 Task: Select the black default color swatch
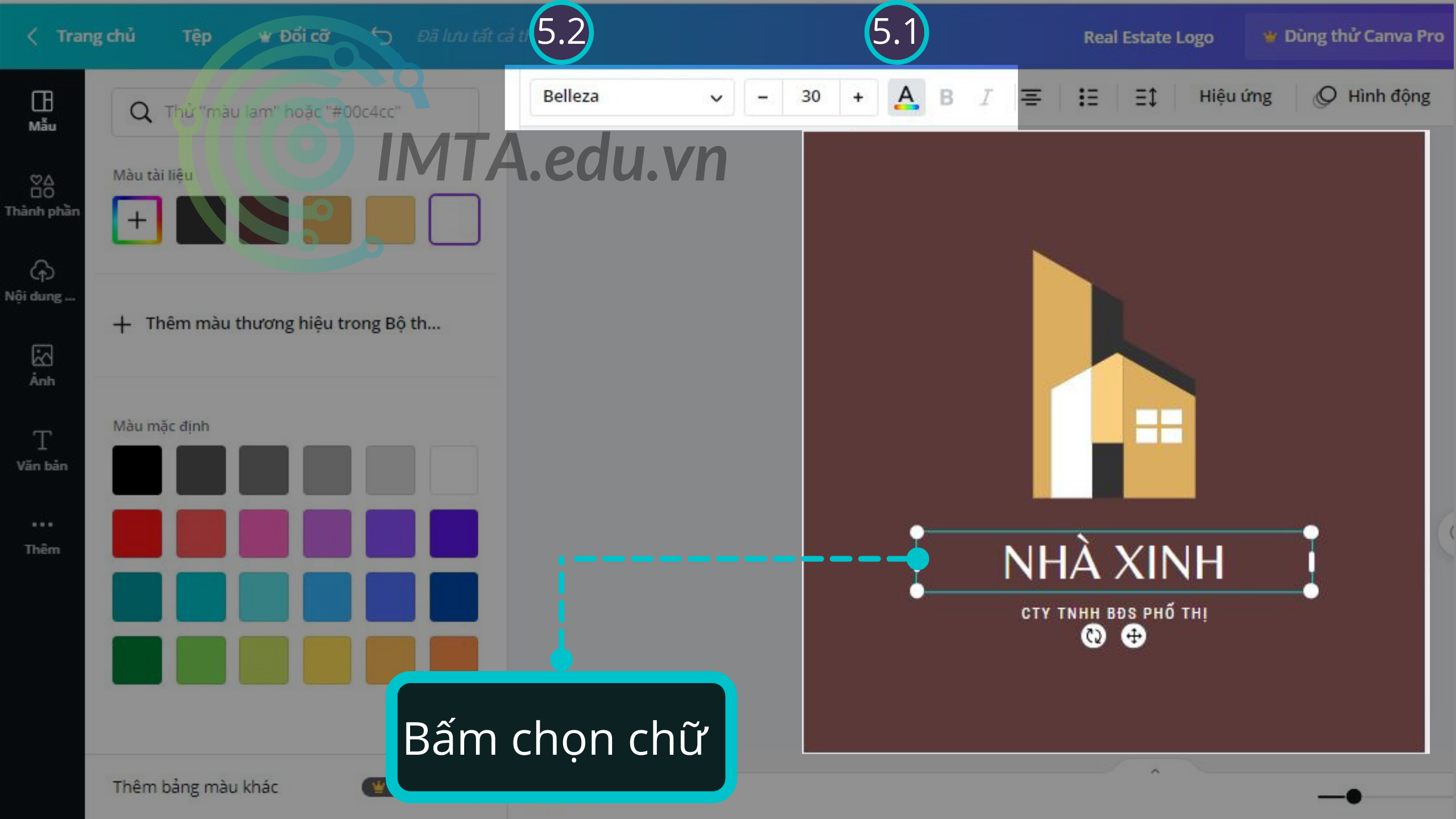(137, 470)
